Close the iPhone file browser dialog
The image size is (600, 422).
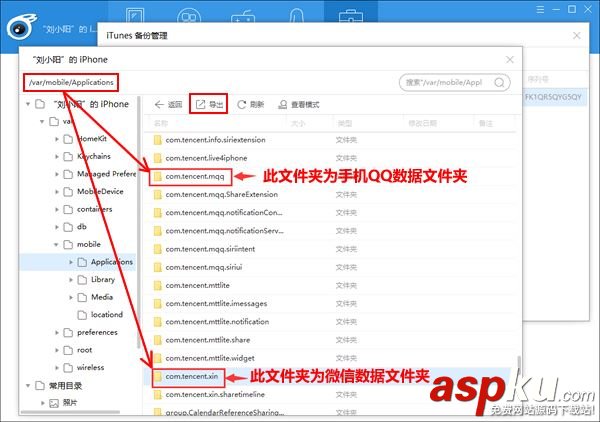coord(510,60)
